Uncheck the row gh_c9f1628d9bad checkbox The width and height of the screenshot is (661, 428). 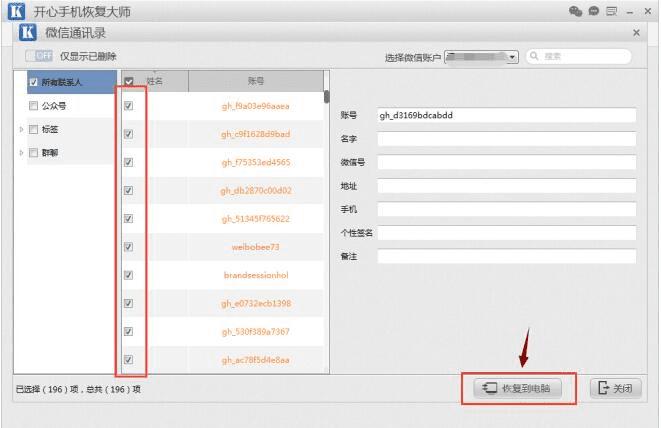129,134
